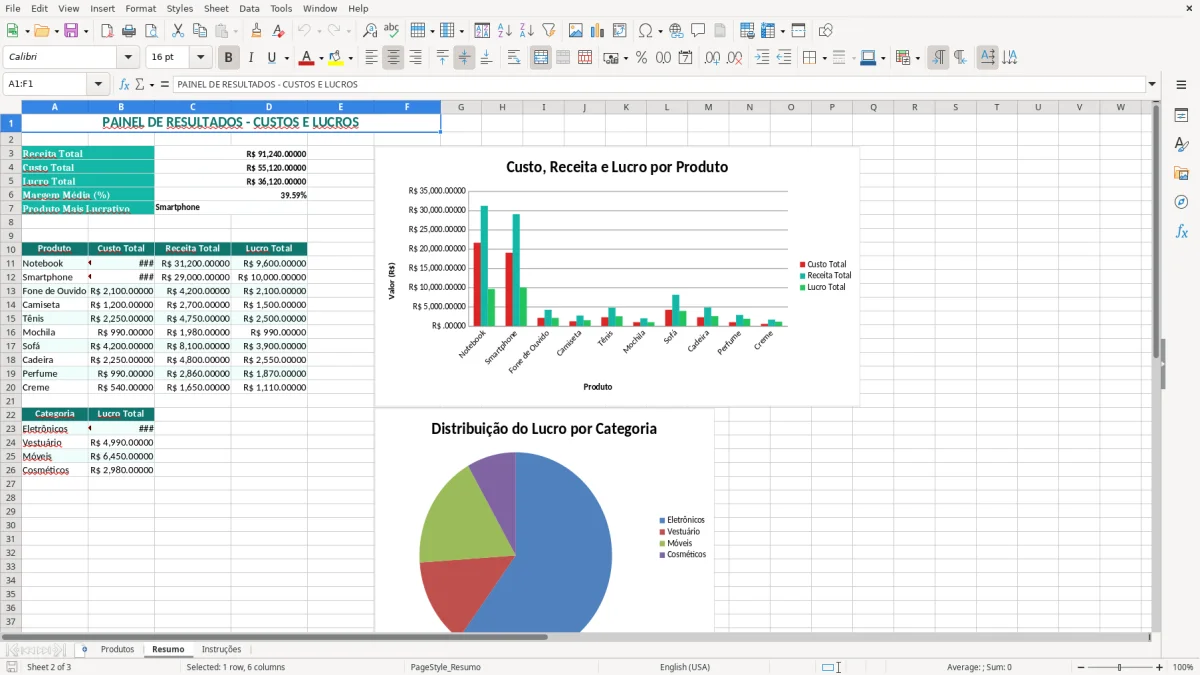Click the Sort Descending icon
The width and height of the screenshot is (1200, 675).
(x=527, y=31)
